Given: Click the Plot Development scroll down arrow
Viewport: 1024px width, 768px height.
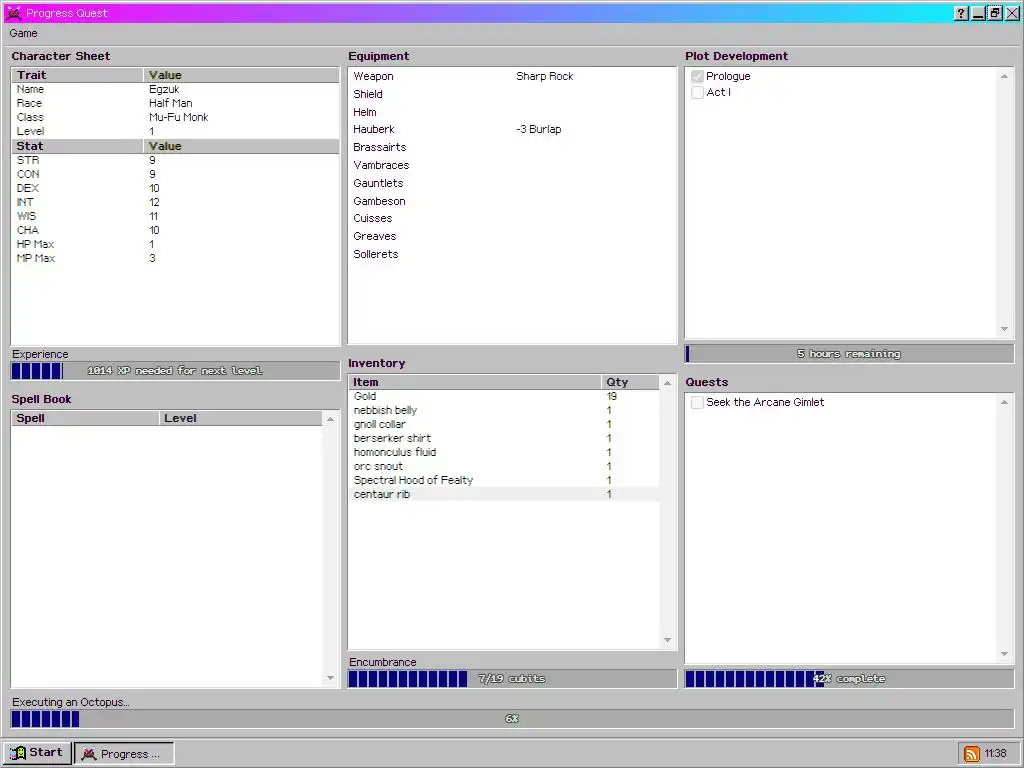Looking at the screenshot, I should click(1004, 329).
